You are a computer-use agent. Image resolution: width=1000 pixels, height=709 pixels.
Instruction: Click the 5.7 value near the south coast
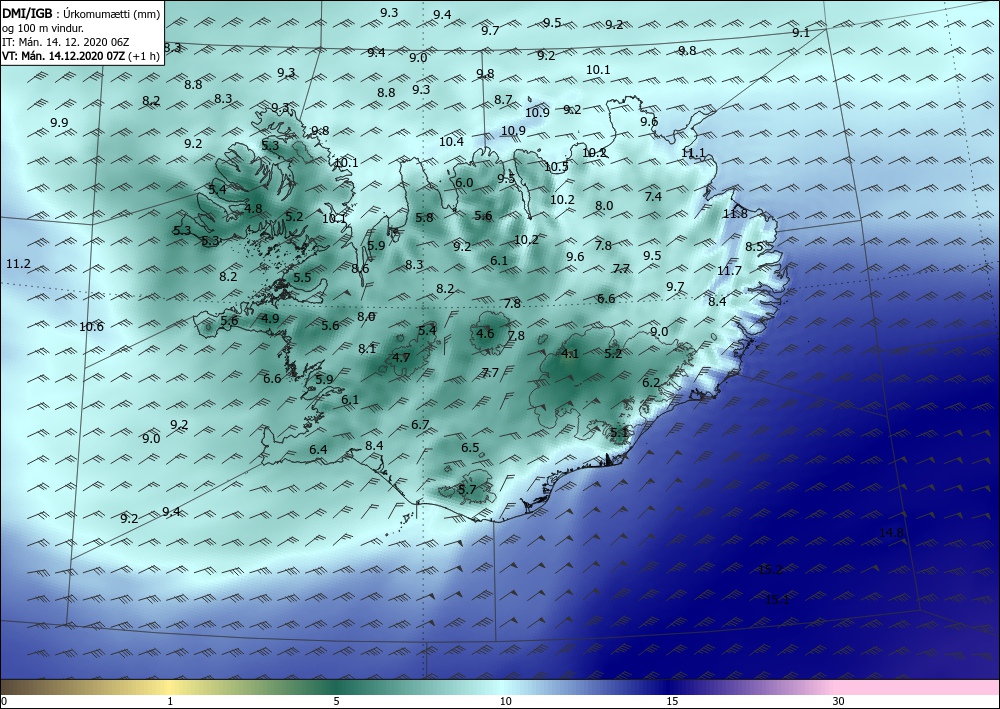(467, 490)
